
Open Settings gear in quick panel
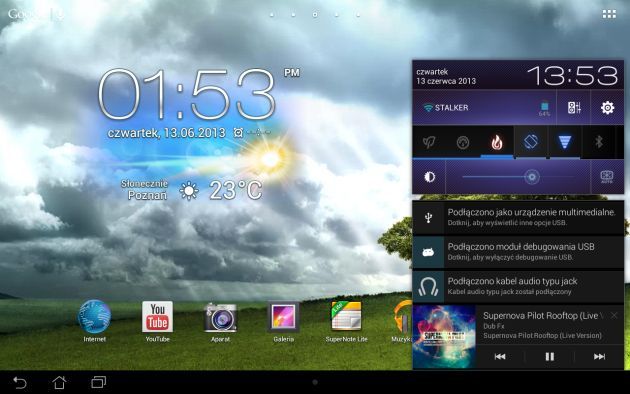pyautogui.click(x=607, y=107)
